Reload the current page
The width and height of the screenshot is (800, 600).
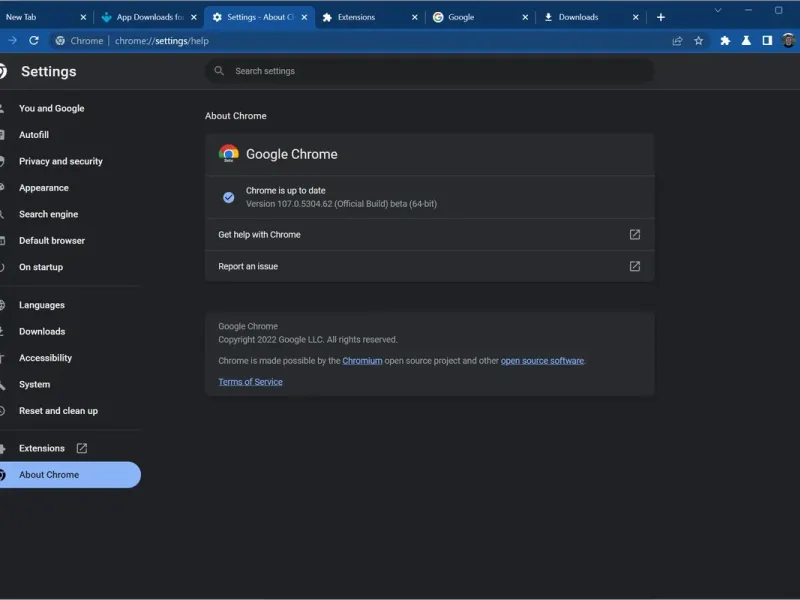point(34,41)
